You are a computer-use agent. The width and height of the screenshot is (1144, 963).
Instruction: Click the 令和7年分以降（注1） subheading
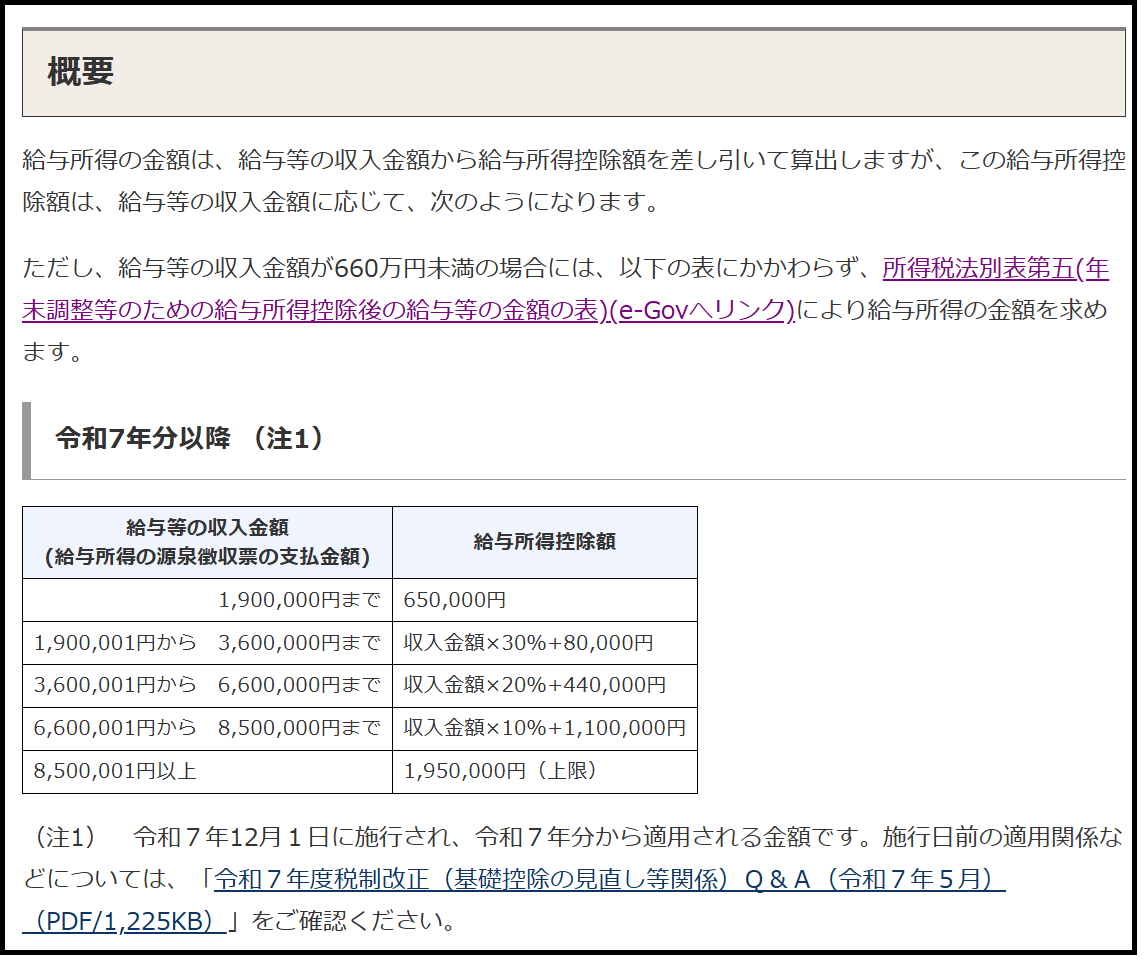click(190, 439)
